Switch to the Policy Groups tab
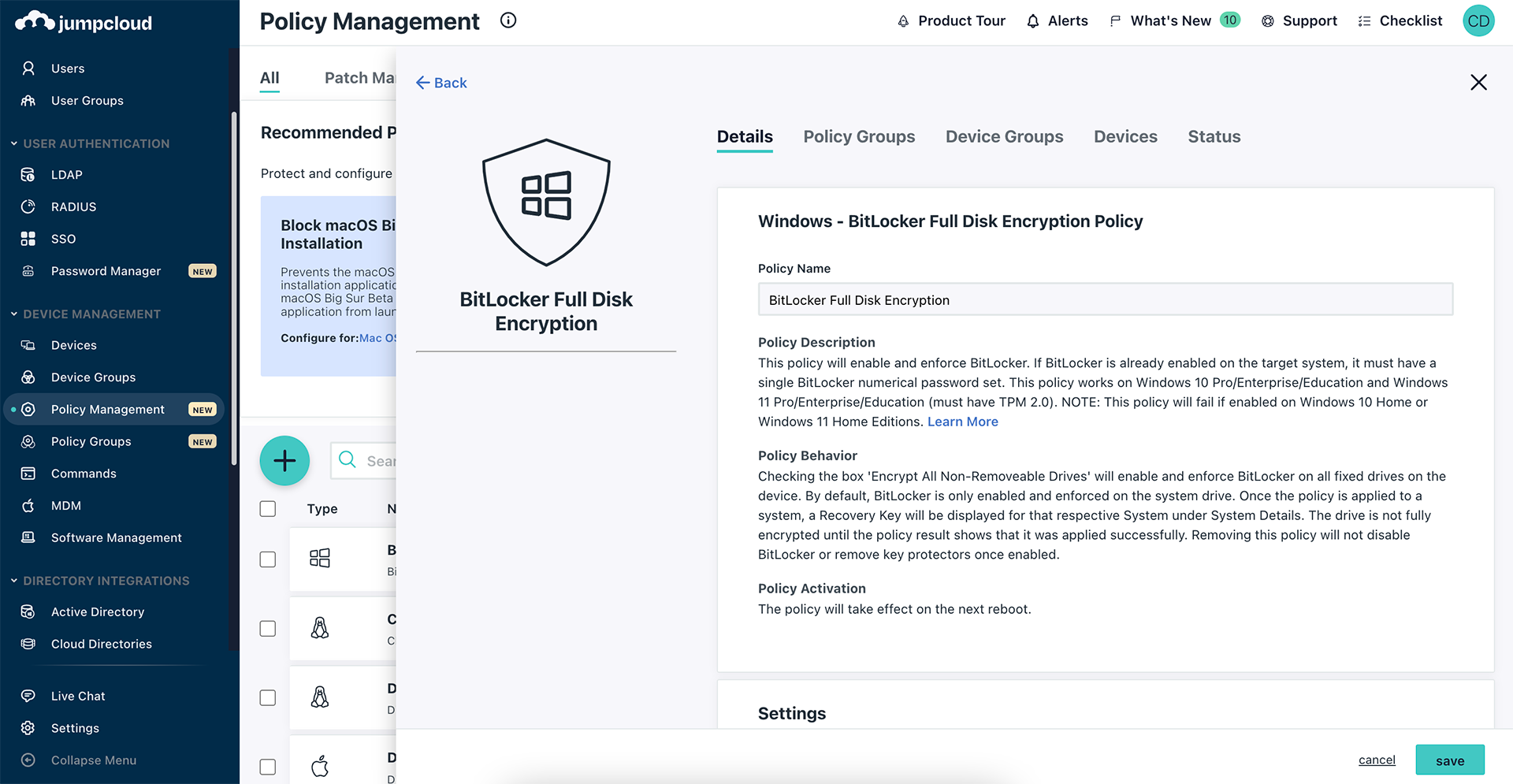The height and width of the screenshot is (784, 1513). coord(859,136)
